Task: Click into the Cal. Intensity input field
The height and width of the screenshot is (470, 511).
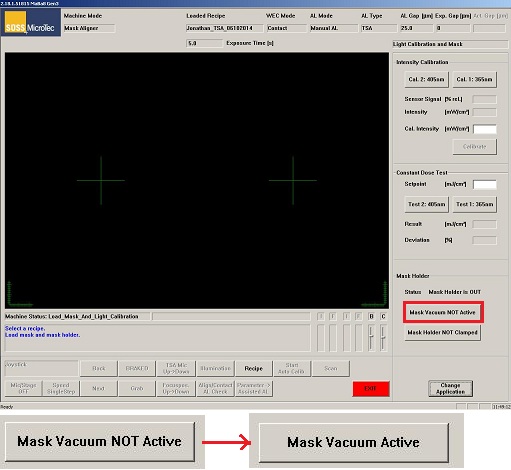Action: [485, 129]
